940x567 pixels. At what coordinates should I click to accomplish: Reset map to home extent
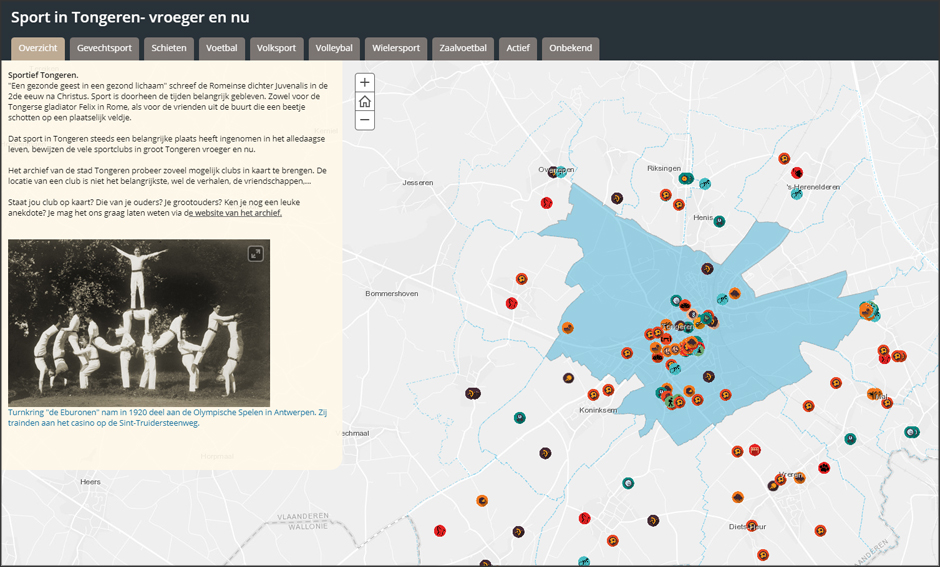tap(364, 101)
